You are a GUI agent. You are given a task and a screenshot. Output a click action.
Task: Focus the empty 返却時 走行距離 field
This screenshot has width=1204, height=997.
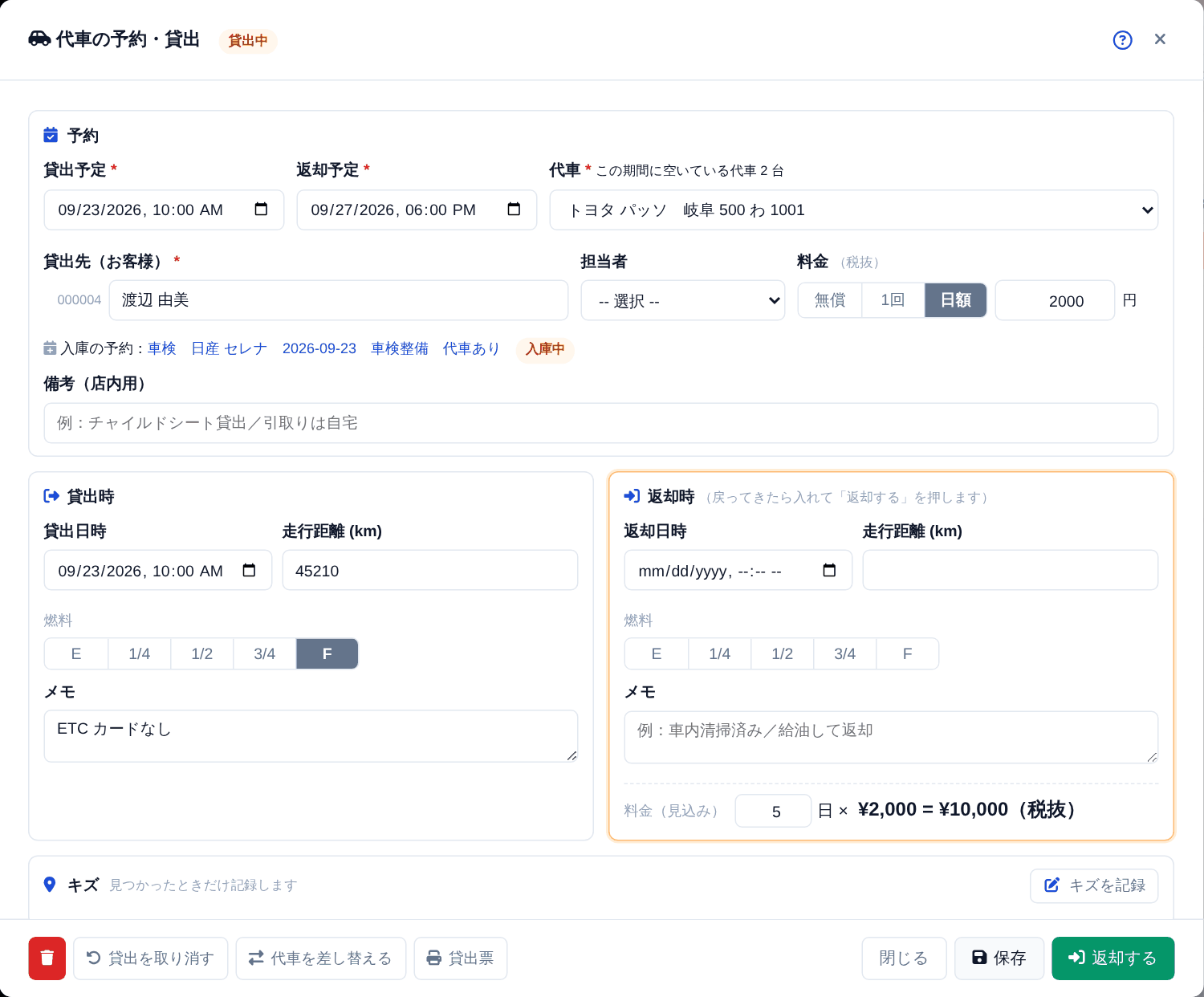click(x=1011, y=571)
